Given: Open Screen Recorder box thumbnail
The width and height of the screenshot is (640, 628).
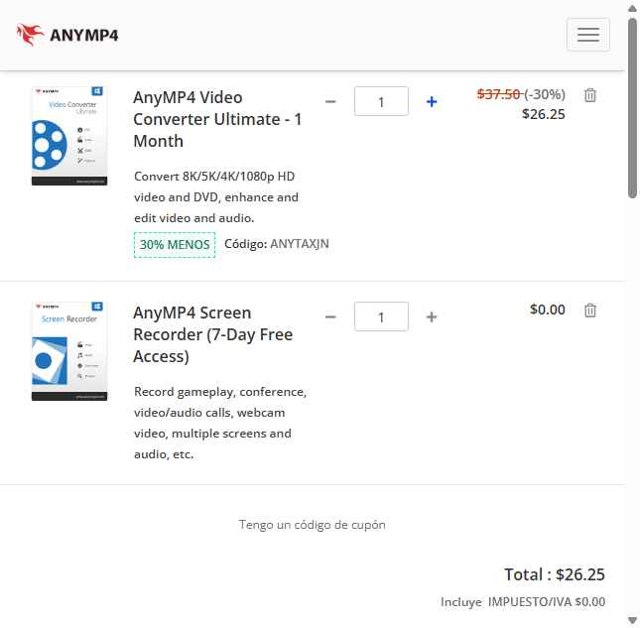Looking at the screenshot, I should tap(69, 351).
